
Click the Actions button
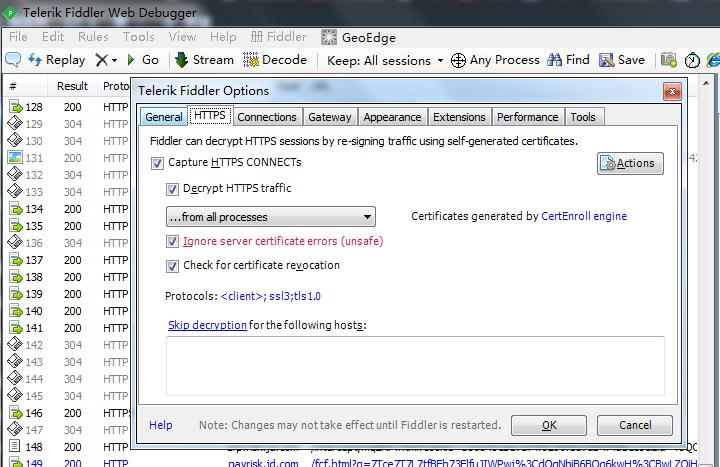click(630, 163)
